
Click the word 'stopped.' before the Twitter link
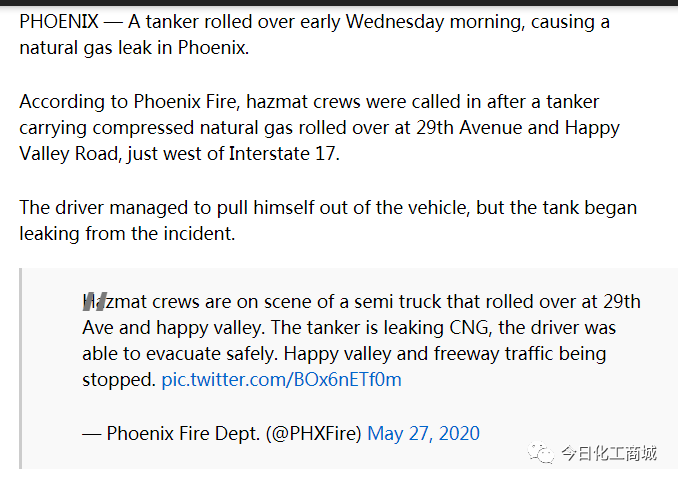(119, 380)
